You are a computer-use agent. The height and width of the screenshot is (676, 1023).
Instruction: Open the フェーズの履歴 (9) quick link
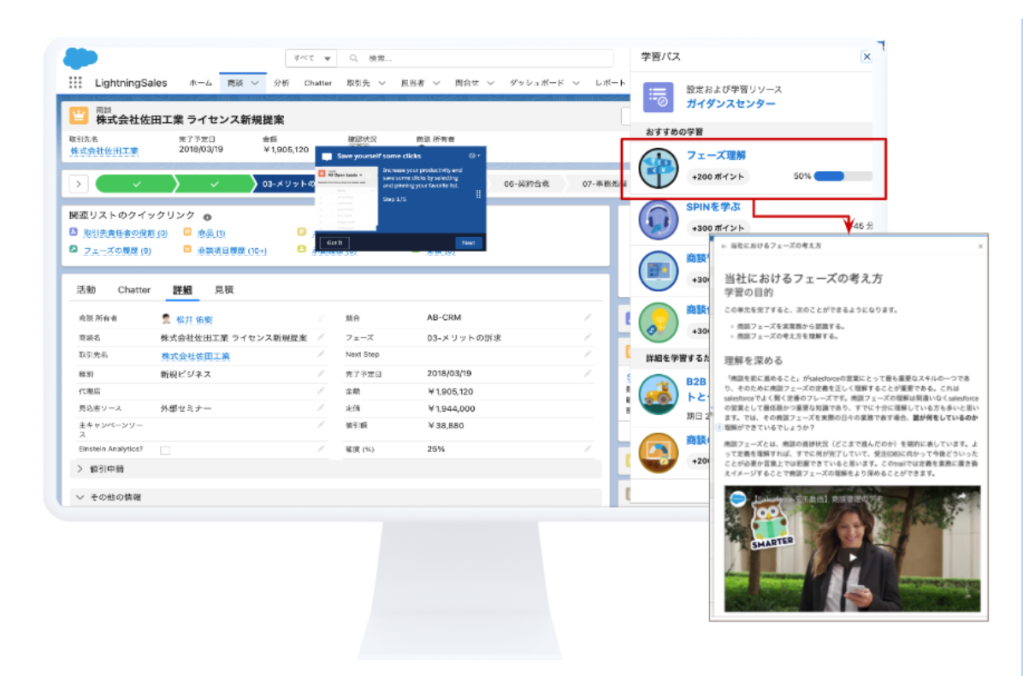(x=117, y=251)
